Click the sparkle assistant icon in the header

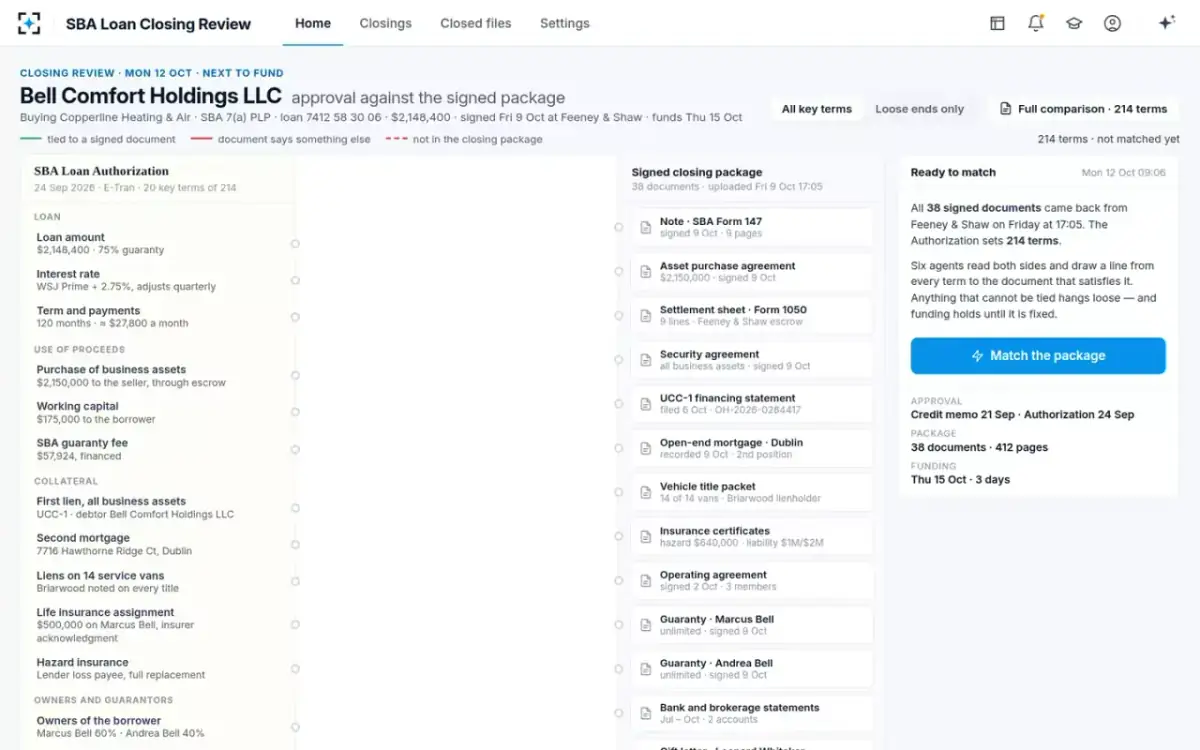click(x=1166, y=23)
